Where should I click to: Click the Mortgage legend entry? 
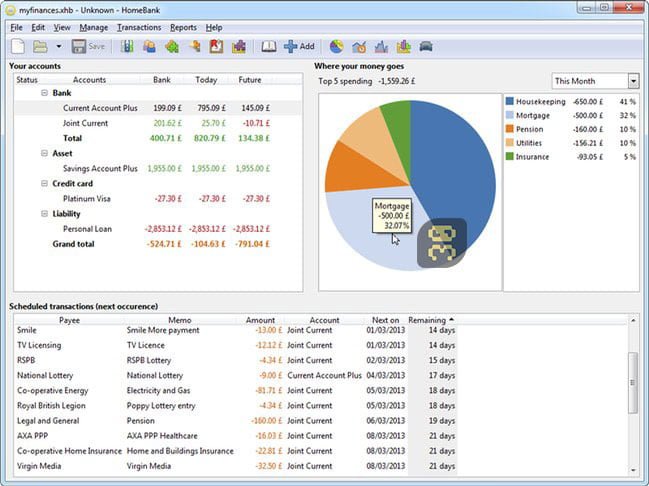[571, 115]
